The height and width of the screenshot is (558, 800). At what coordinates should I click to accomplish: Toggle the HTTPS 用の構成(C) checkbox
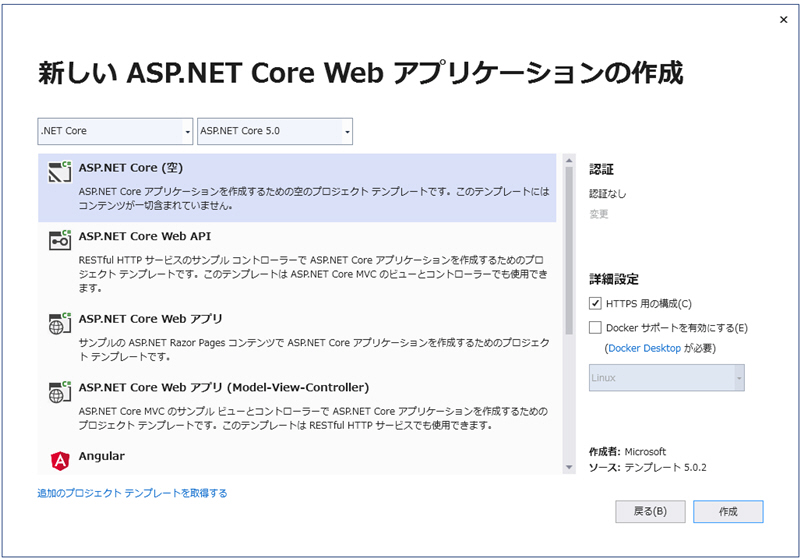(x=595, y=303)
